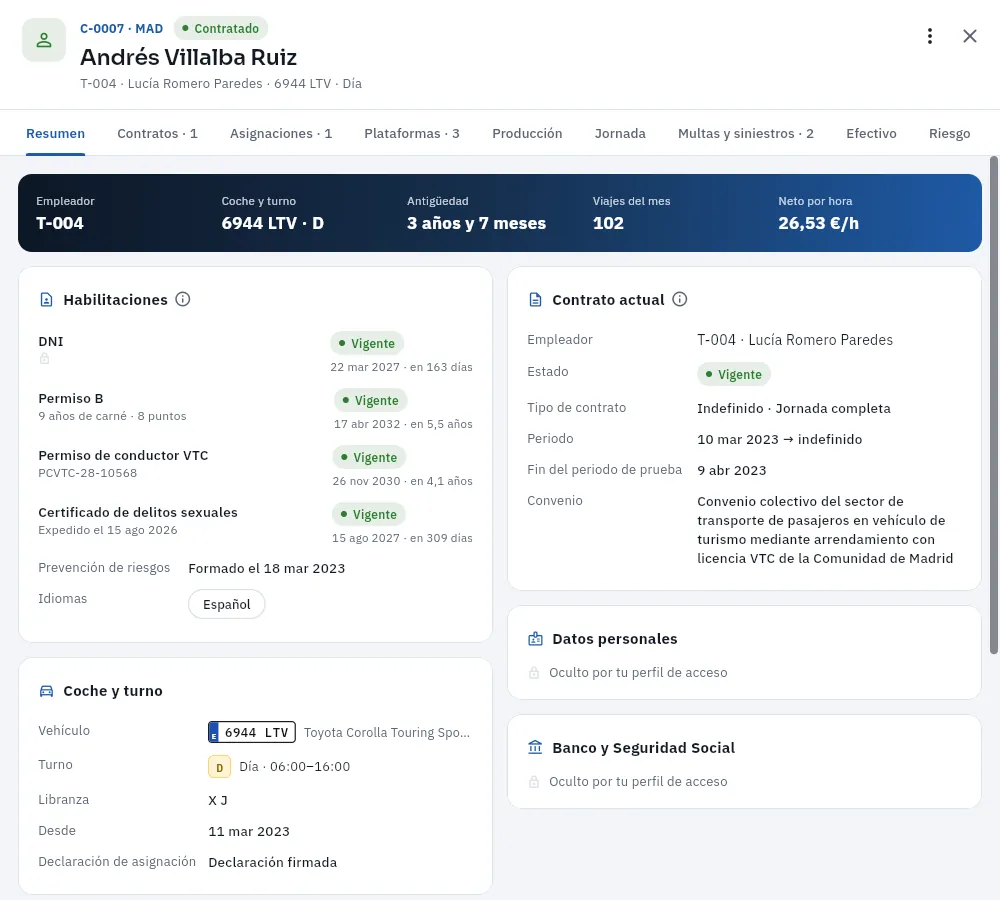The width and height of the screenshot is (1000, 900).
Task: Click the bank icon beside Banco y Seguridad Social
Action: click(536, 748)
